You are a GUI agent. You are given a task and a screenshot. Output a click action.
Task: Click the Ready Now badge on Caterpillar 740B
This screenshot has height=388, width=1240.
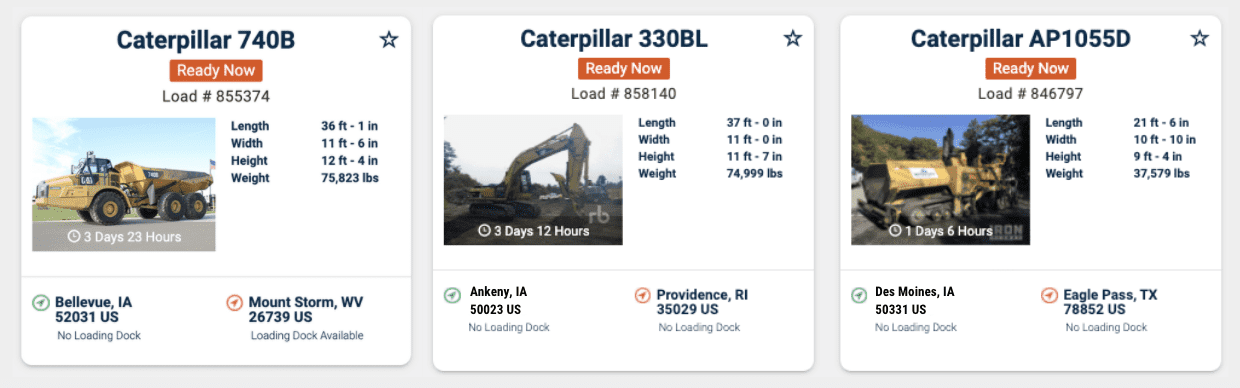pyautogui.click(x=216, y=71)
